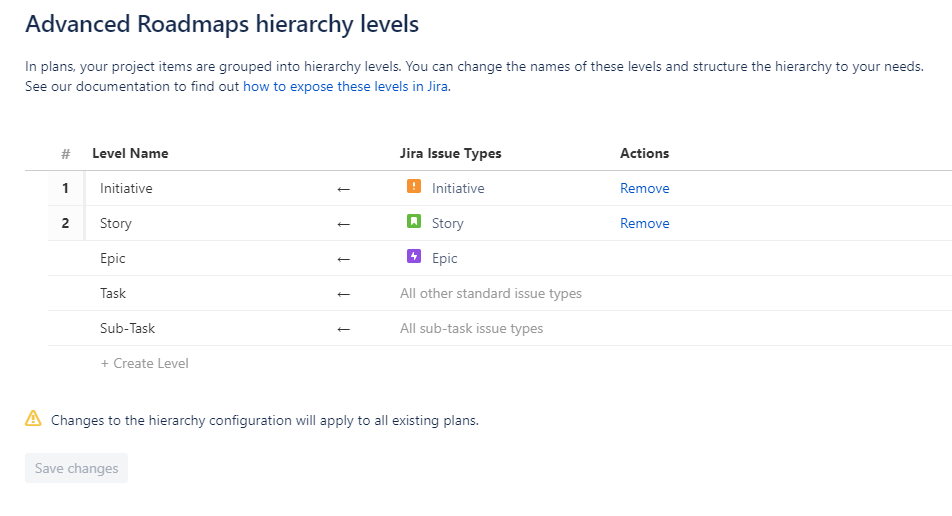Click the arrow in the Sub-Task row

[x=344, y=329]
